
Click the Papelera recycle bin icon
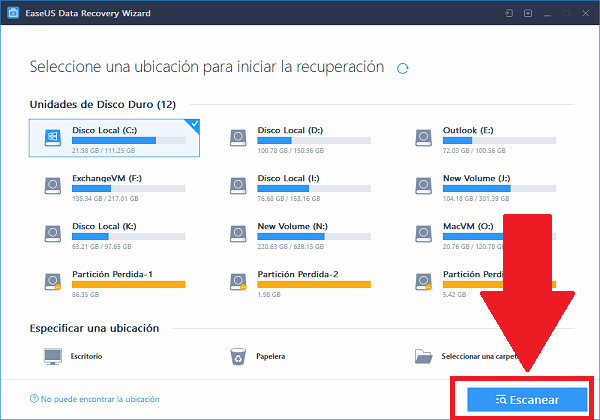click(238, 357)
